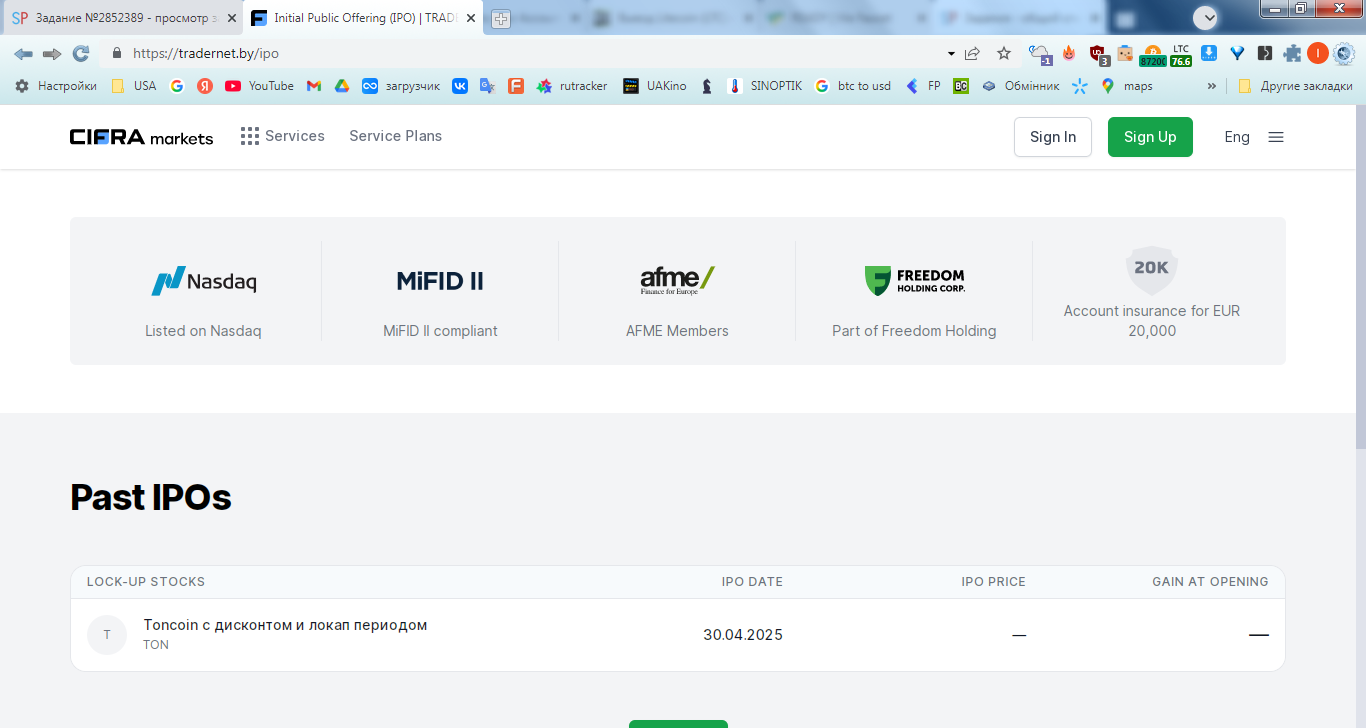The width and height of the screenshot is (1366, 728).
Task: Click the TON ticker label
Action: (x=156, y=645)
